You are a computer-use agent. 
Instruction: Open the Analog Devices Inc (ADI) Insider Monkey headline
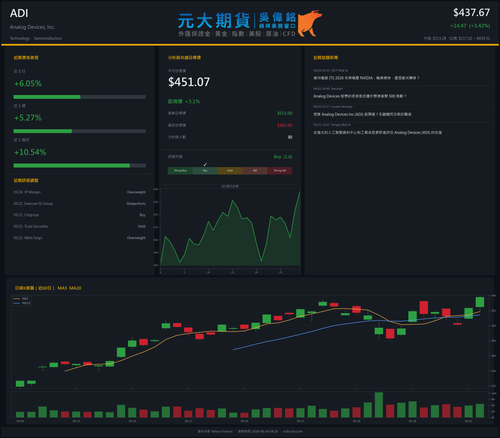pyautogui.click(x=362, y=114)
